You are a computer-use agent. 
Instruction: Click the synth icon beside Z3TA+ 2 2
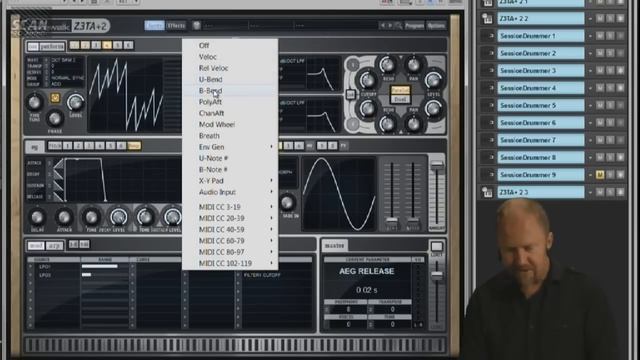(487, 19)
